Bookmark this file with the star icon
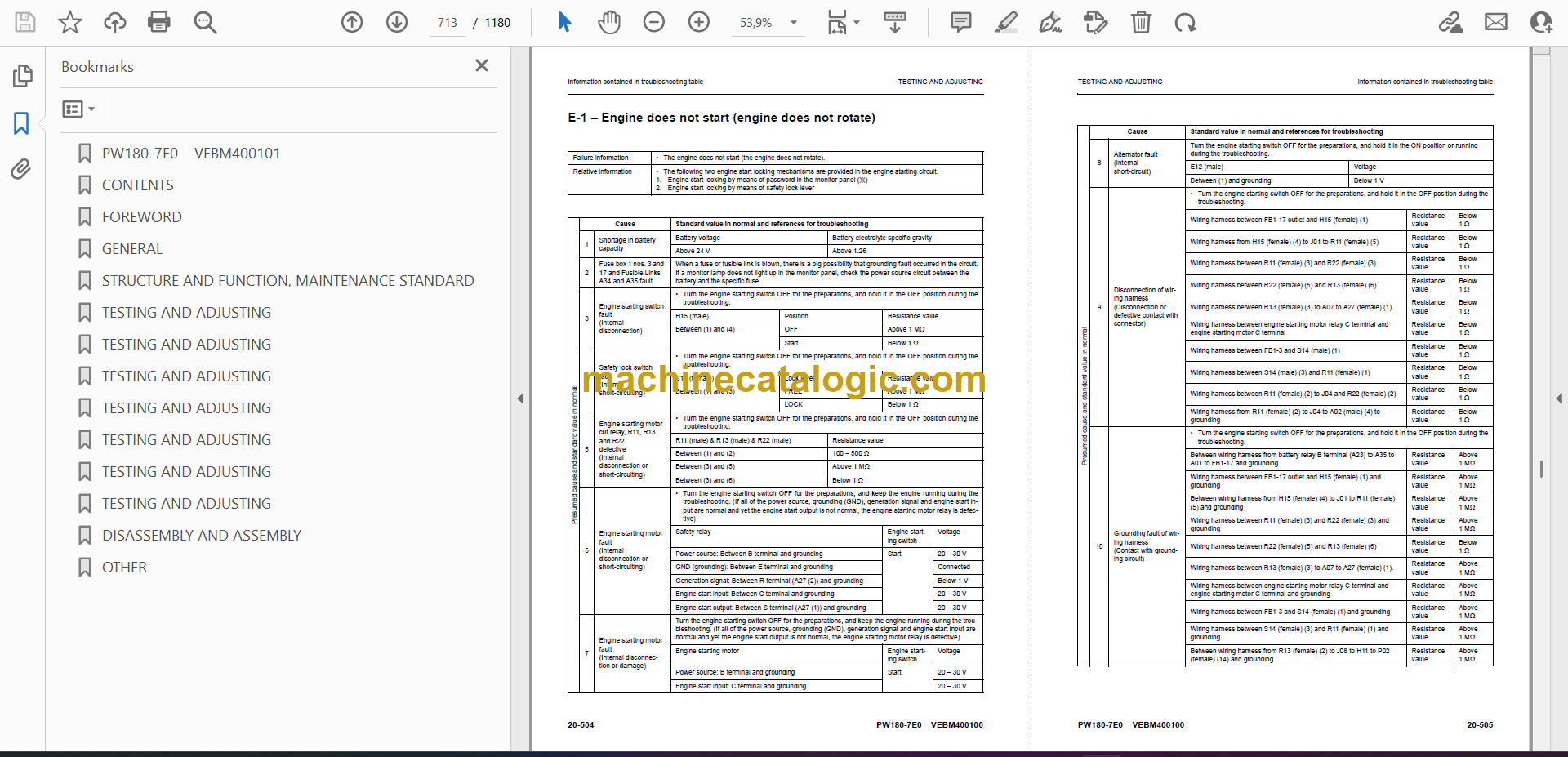The height and width of the screenshot is (757, 1568). [x=70, y=22]
